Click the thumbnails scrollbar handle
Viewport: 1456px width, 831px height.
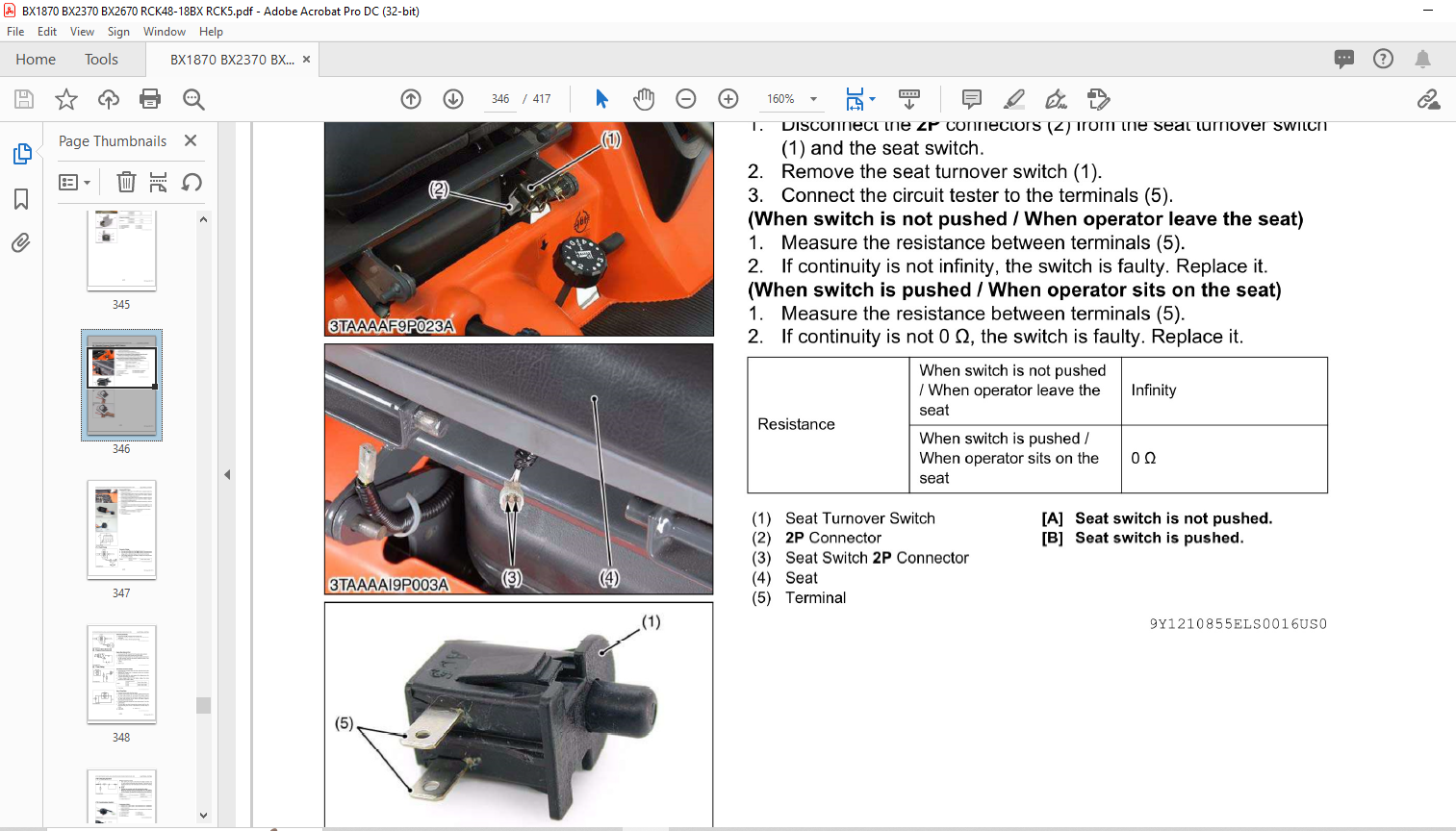point(203,705)
